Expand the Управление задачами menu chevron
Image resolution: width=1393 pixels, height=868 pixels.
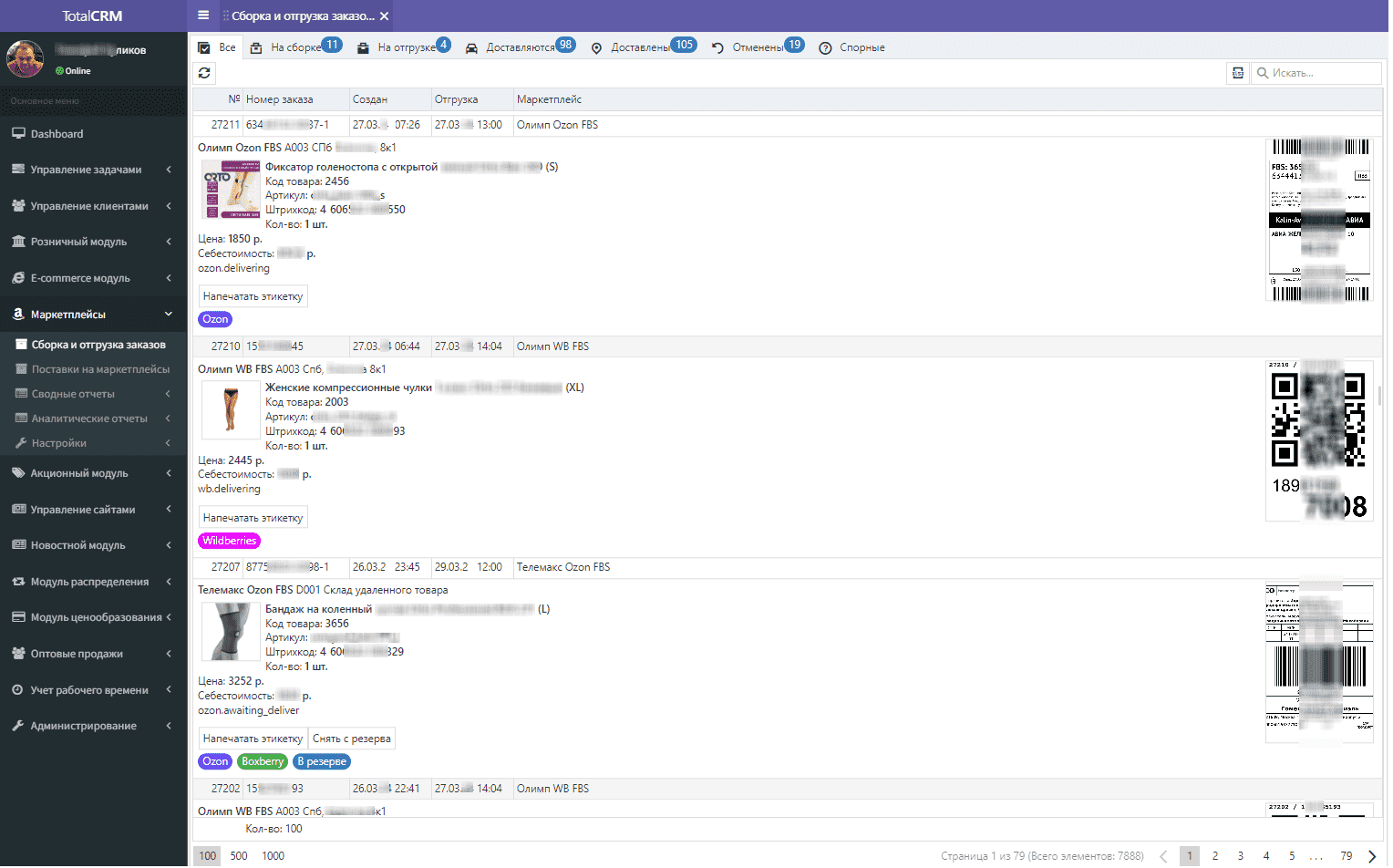coord(169,170)
